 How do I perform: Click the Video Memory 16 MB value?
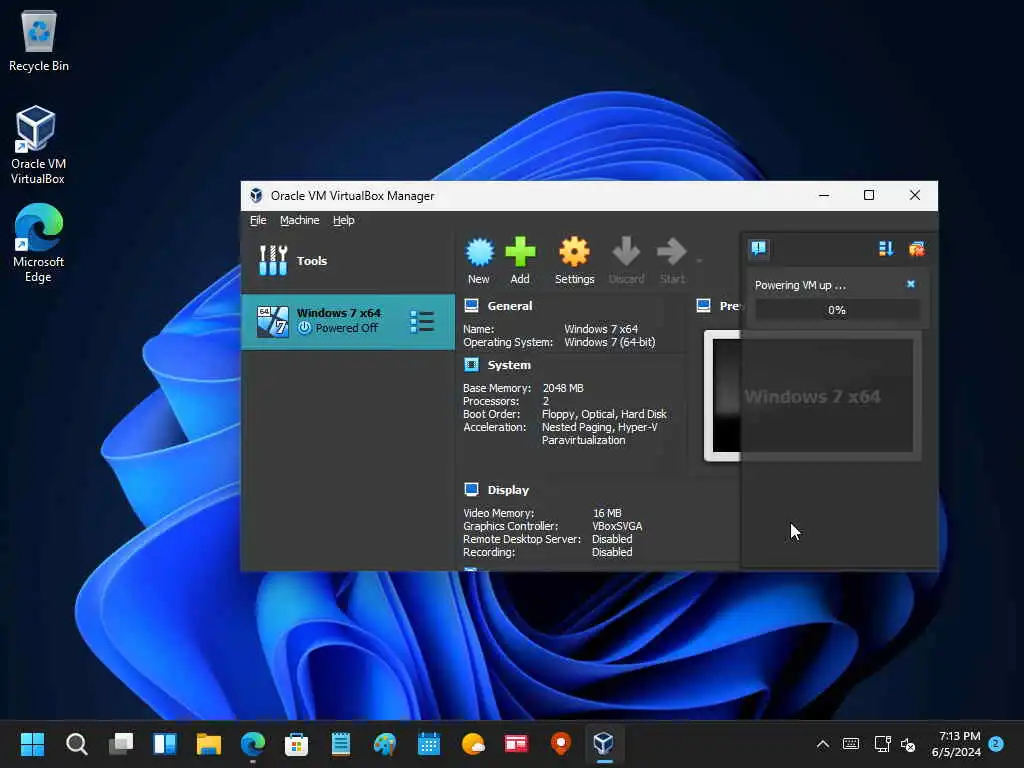607,513
